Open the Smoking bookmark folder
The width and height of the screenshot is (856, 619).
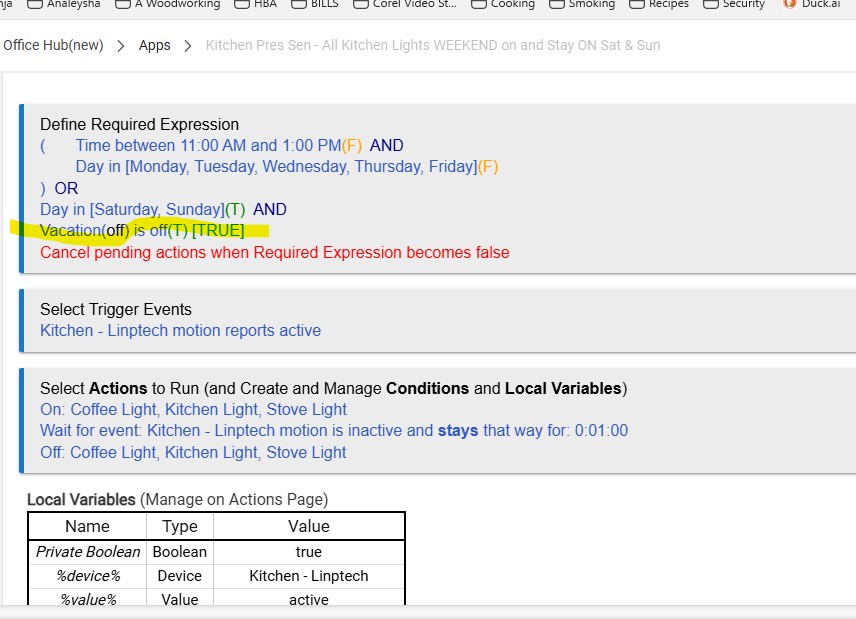click(582, 4)
